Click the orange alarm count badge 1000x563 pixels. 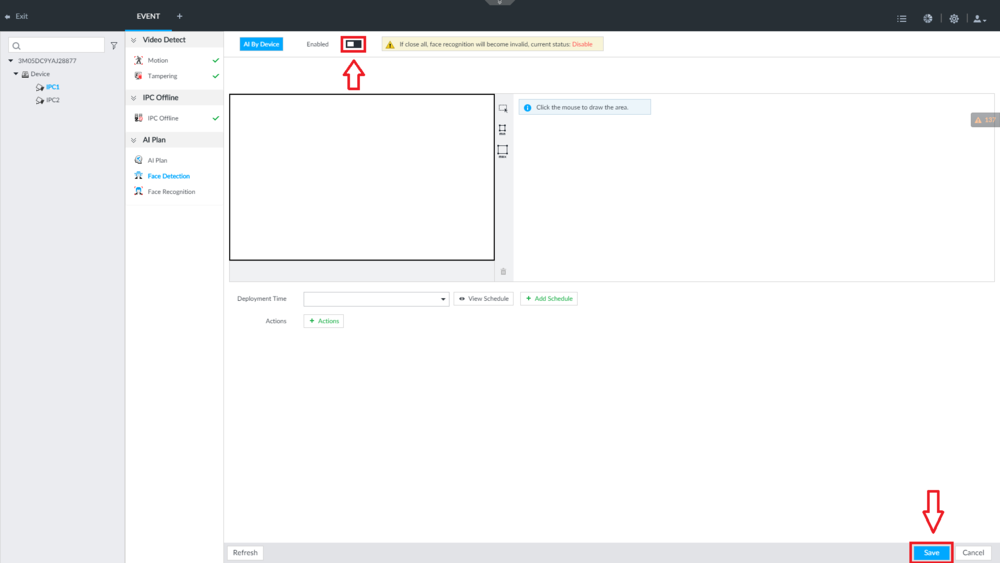tap(985, 120)
